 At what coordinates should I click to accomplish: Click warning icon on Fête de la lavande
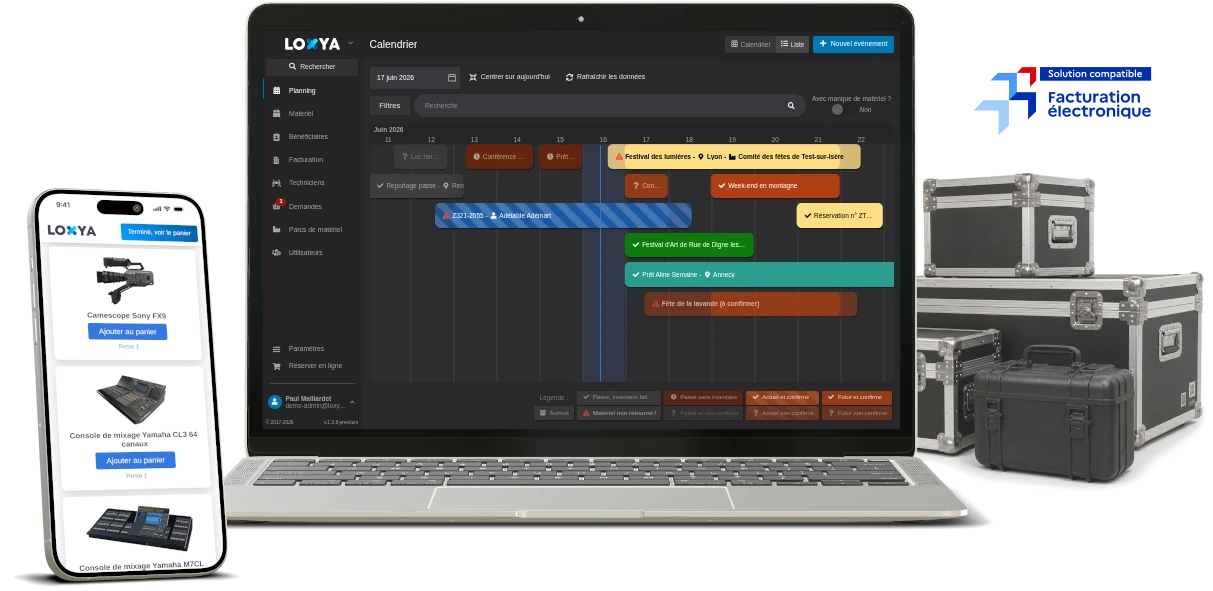tap(655, 303)
